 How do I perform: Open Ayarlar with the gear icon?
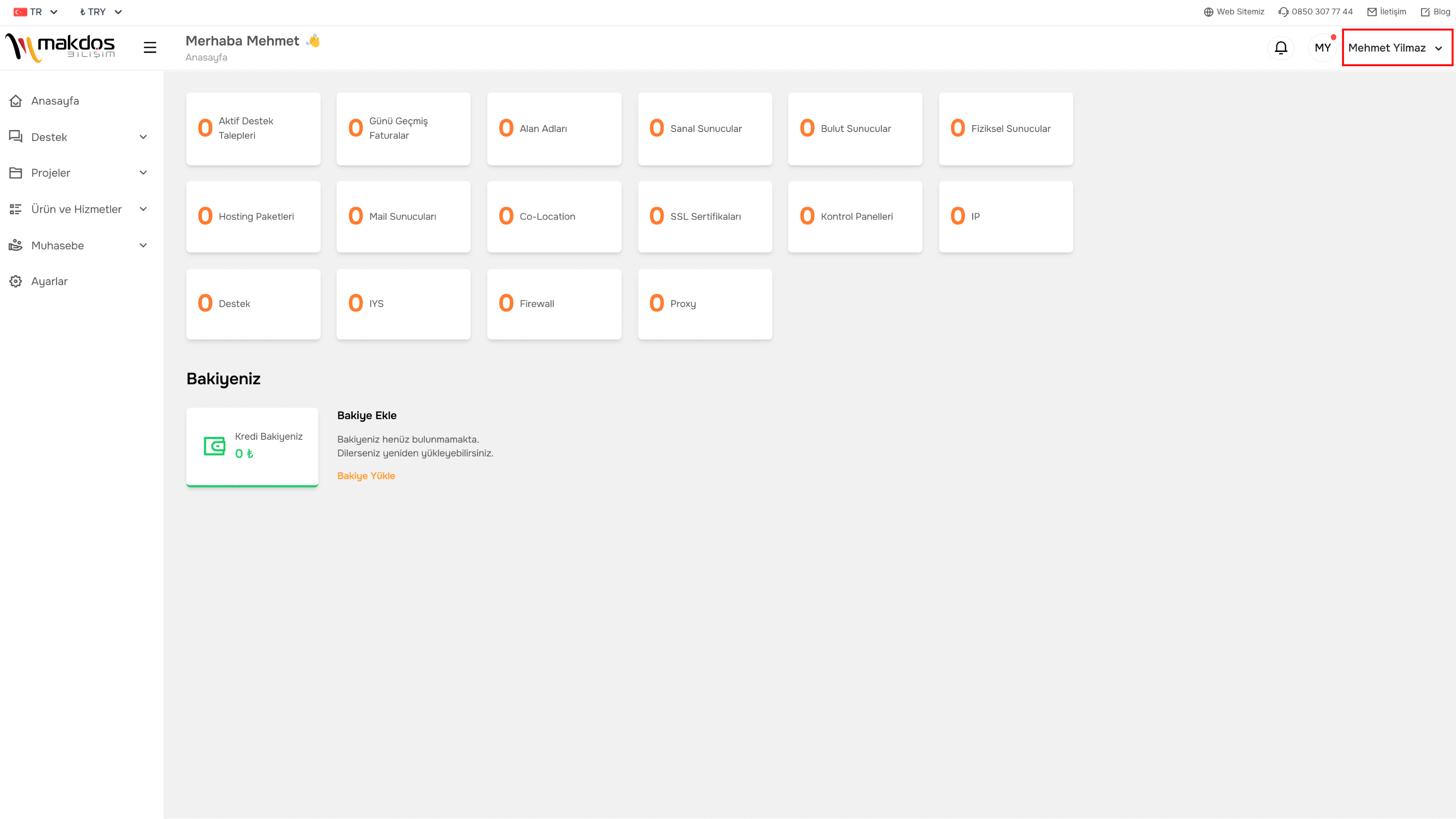tap(16, 281)
